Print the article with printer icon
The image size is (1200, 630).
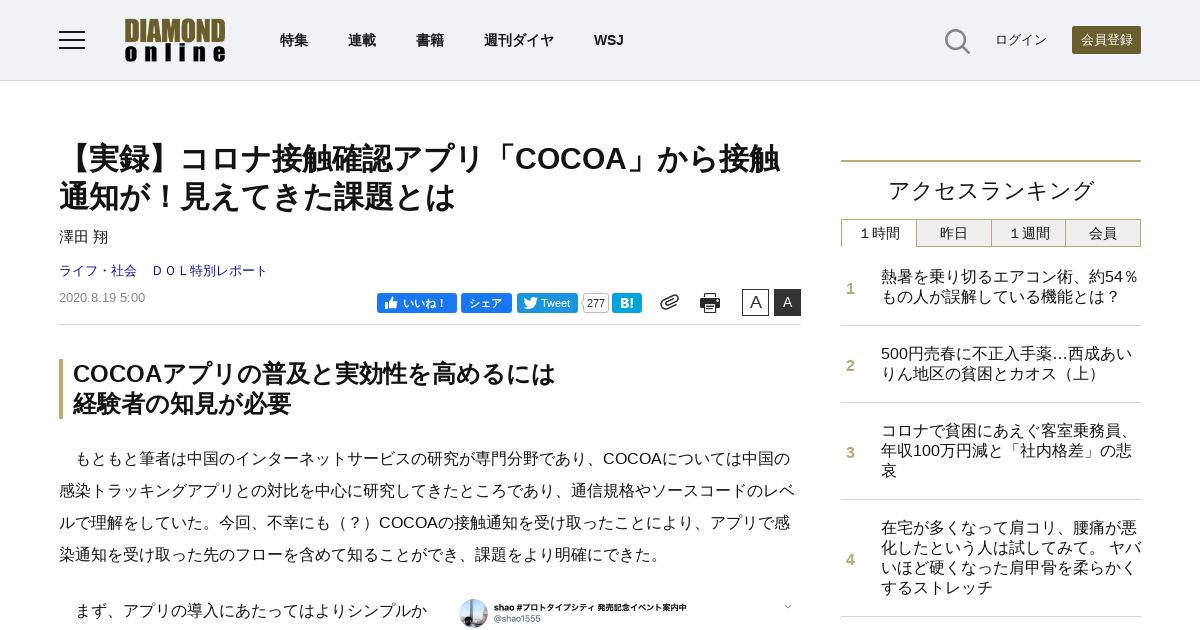point(710,303)
